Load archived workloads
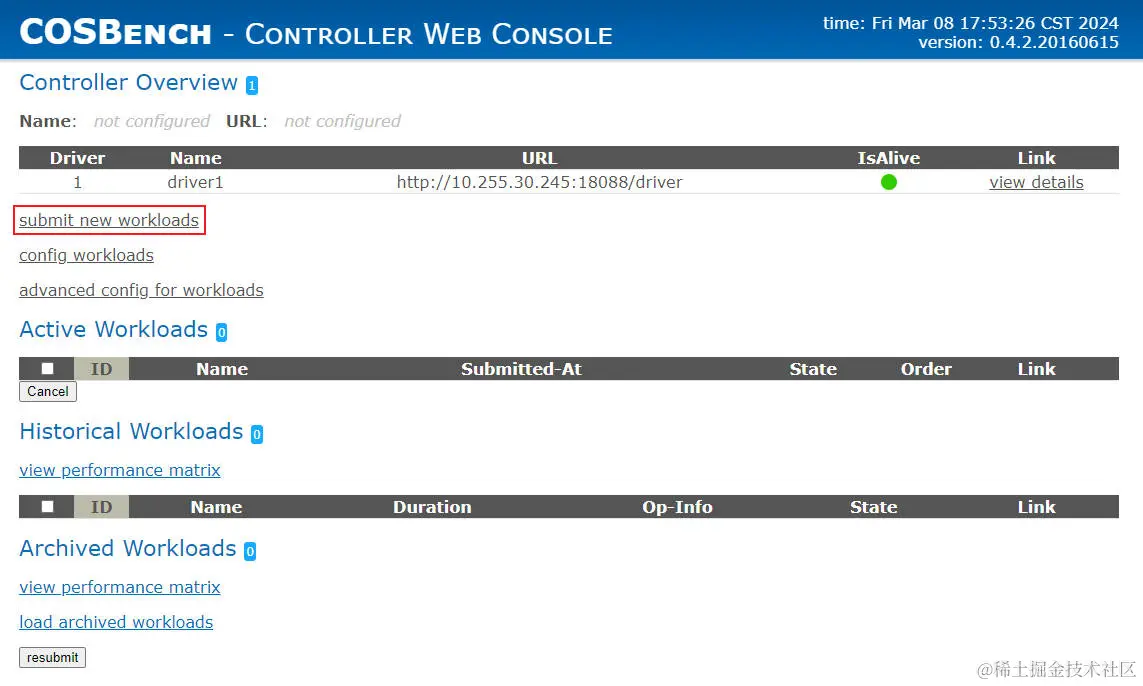 (x=116, y=622)
